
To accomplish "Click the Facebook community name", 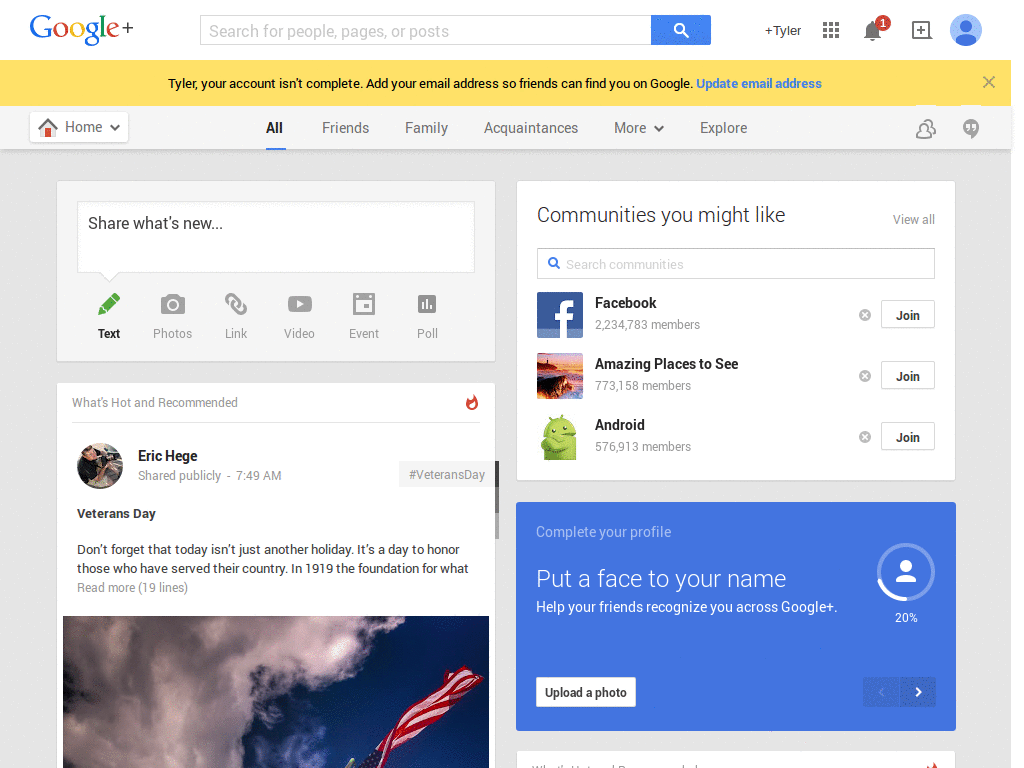I will click(626, 303).
